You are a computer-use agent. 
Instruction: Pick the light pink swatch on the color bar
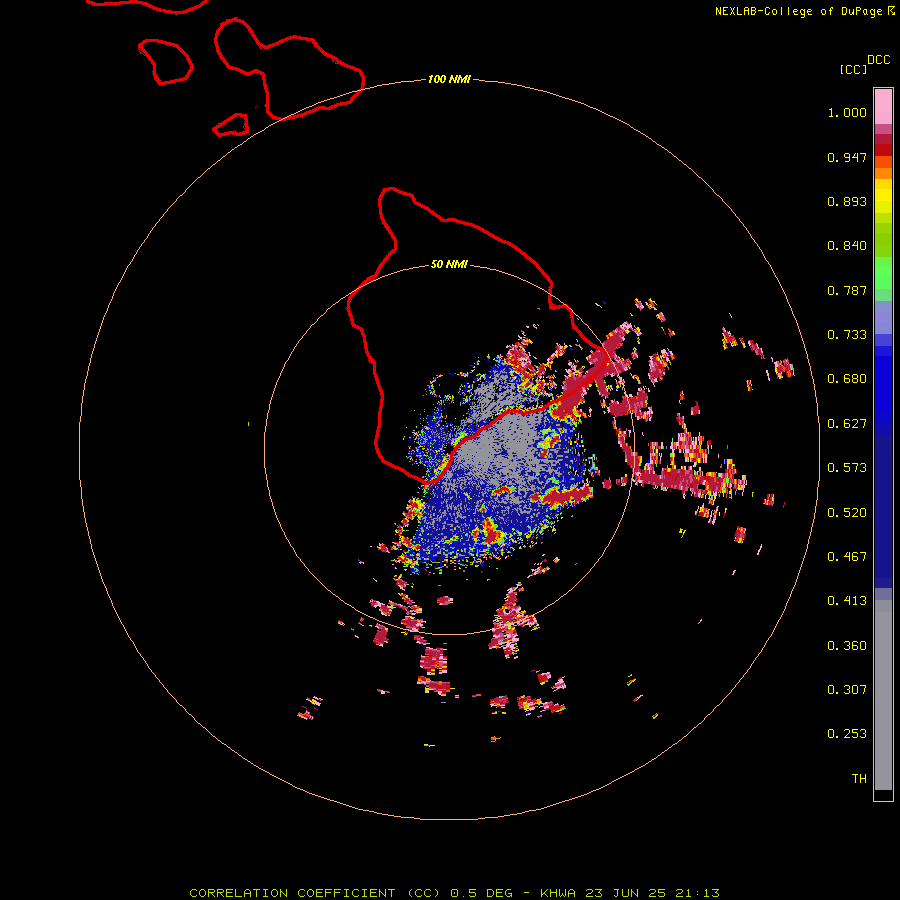(x=883, y=106)
